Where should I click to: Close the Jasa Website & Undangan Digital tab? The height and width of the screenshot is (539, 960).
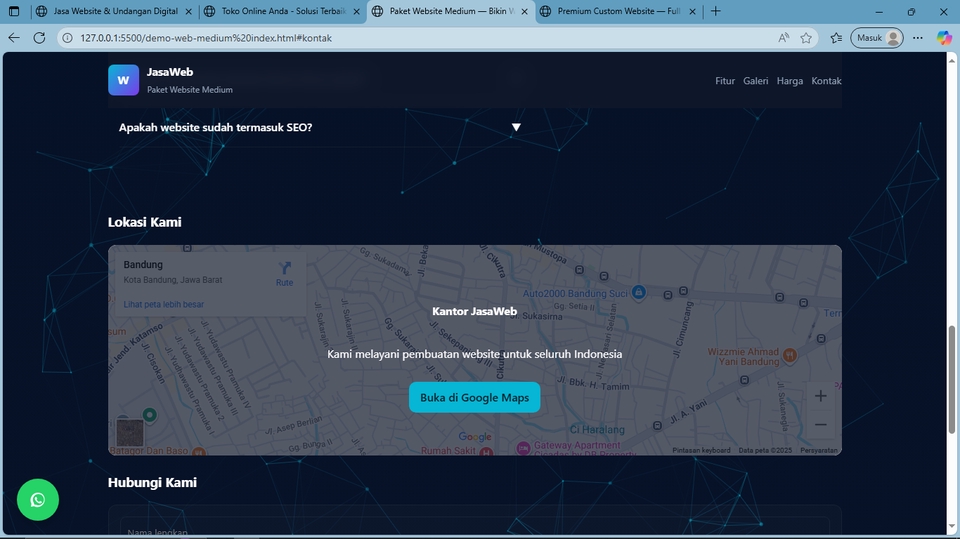tap(189, 12)
